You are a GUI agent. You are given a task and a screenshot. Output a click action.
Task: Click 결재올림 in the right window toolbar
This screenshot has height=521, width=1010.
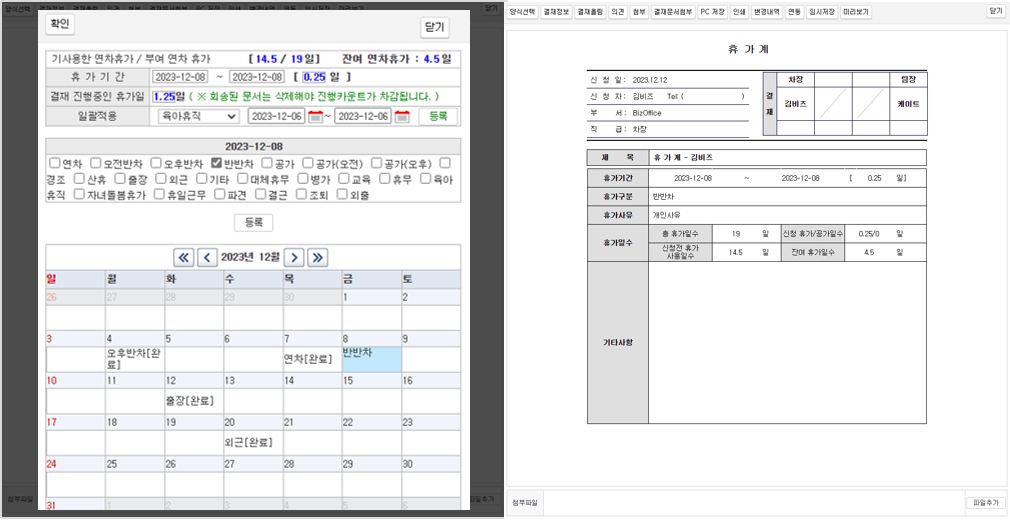[591, 12]
